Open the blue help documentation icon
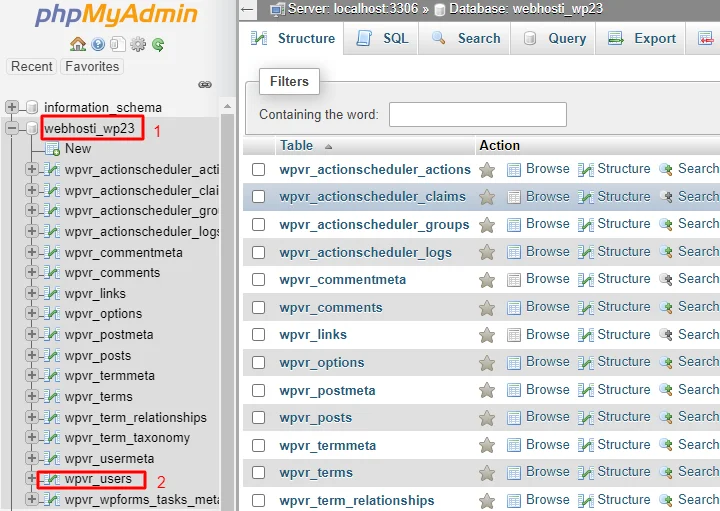Screen dimensions: 720x511 [98, 44]
